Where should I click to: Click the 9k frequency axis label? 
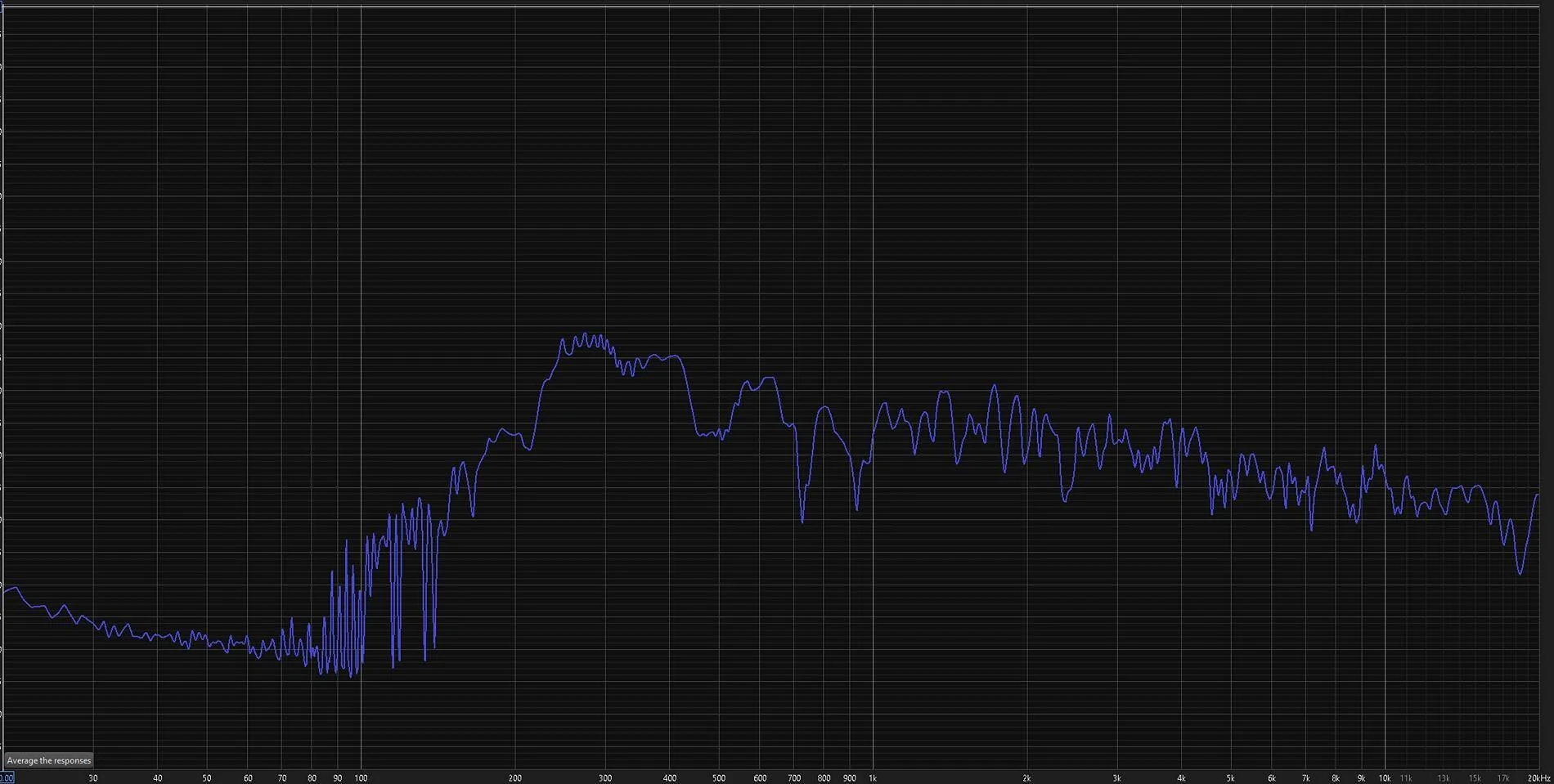(1361, 778)
